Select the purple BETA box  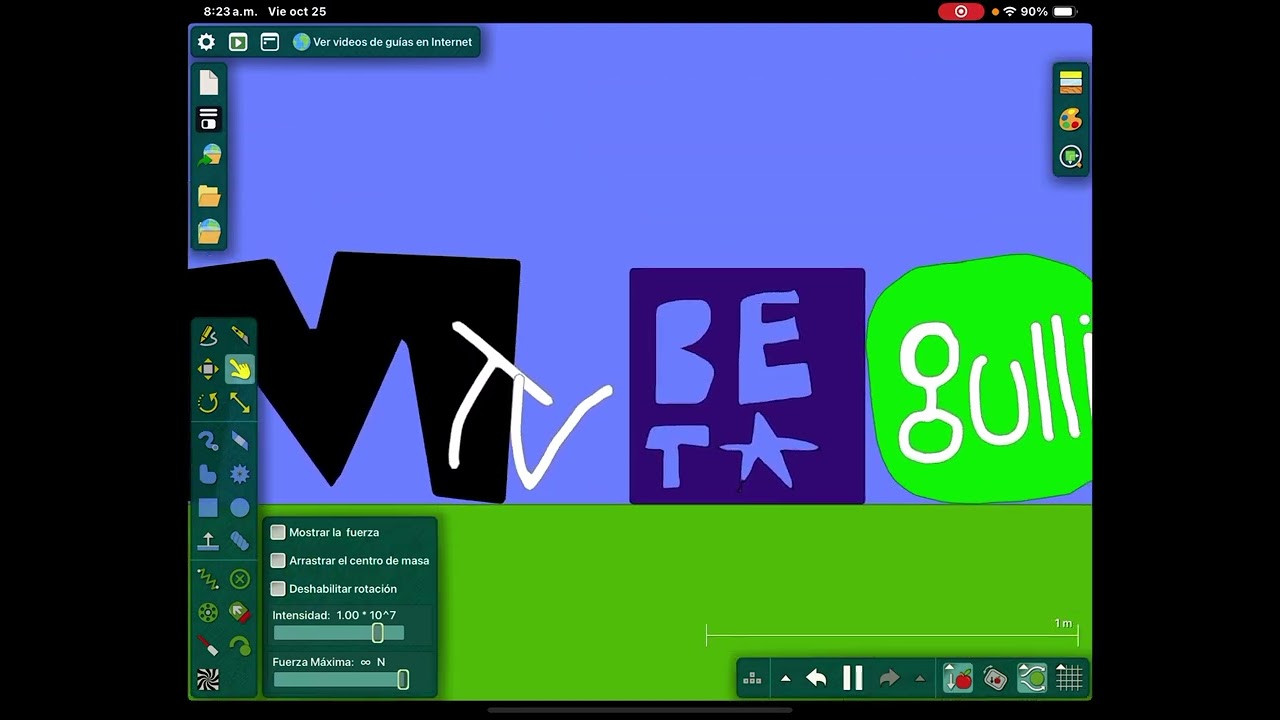[x=747, y=386]
